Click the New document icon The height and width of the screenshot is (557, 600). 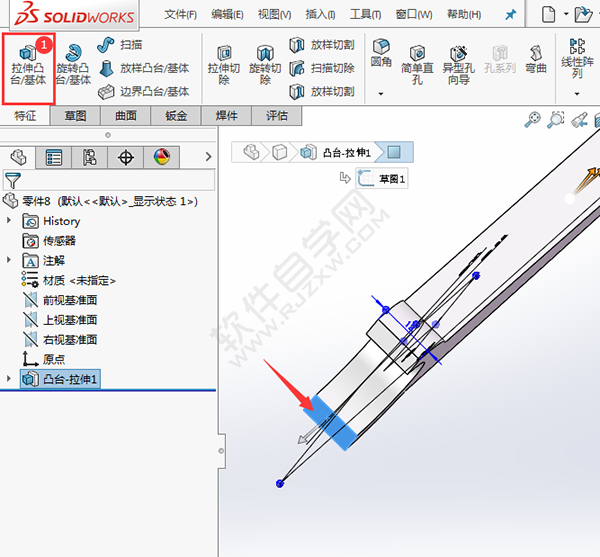pyautogui.click(x=548, y=15)
